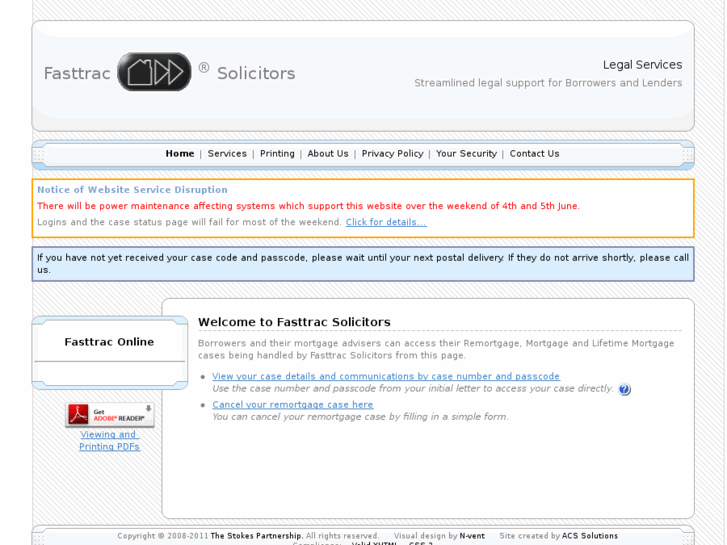Click the Legal Services header text
The image size is (727, 545).
(x=643, y=64)
